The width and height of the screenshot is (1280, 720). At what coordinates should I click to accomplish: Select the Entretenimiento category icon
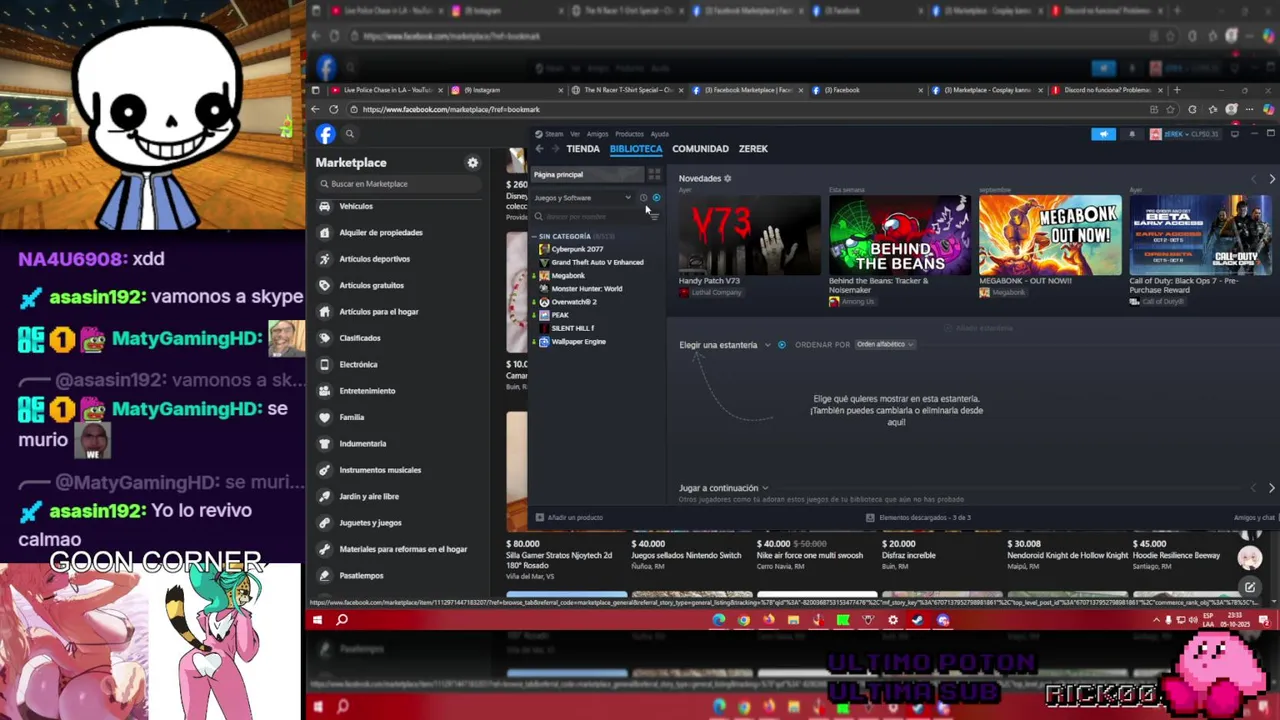(324, 391)
